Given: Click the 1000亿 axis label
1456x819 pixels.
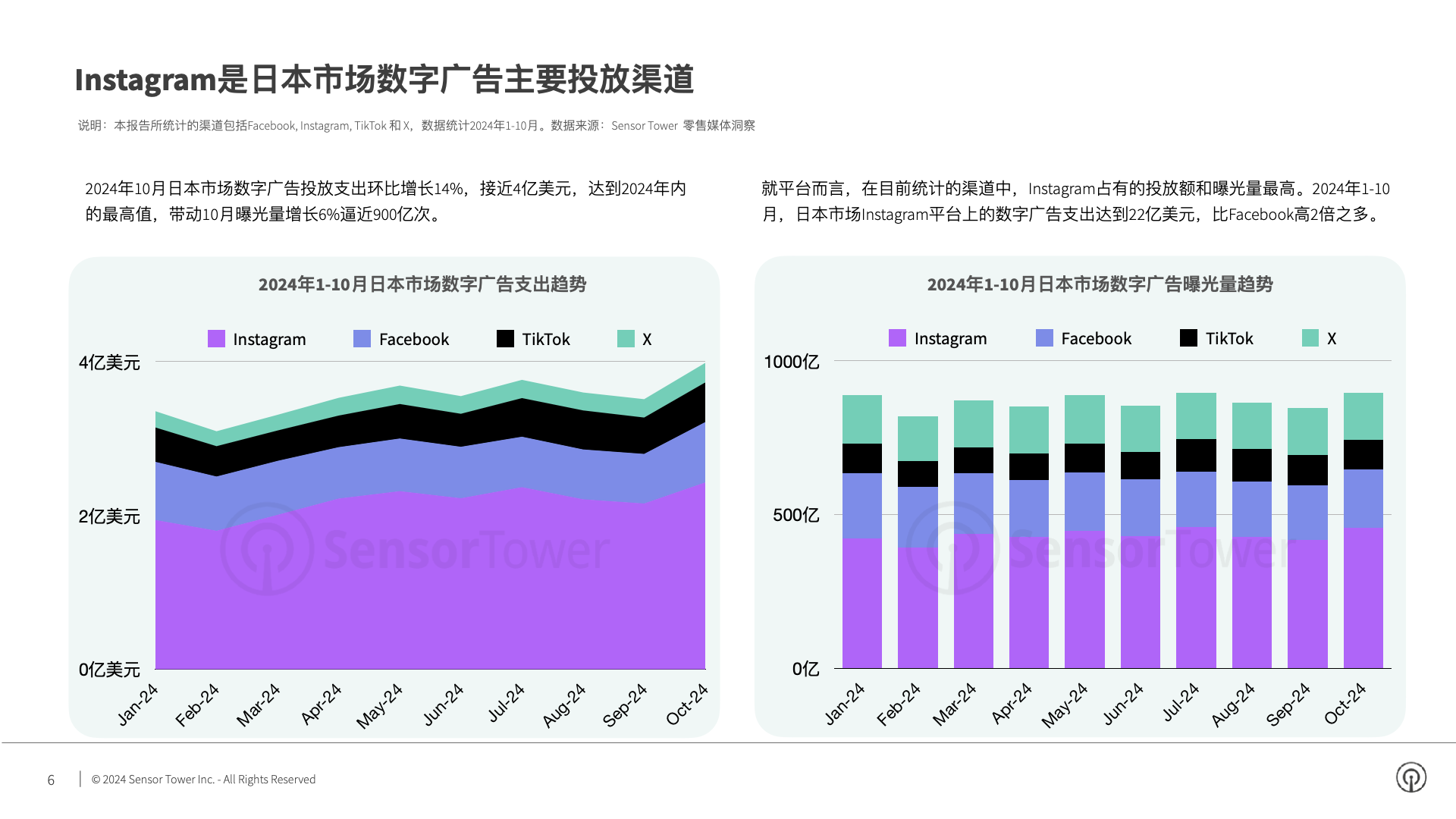Looking at the screenshot, I should coord(791,362).
